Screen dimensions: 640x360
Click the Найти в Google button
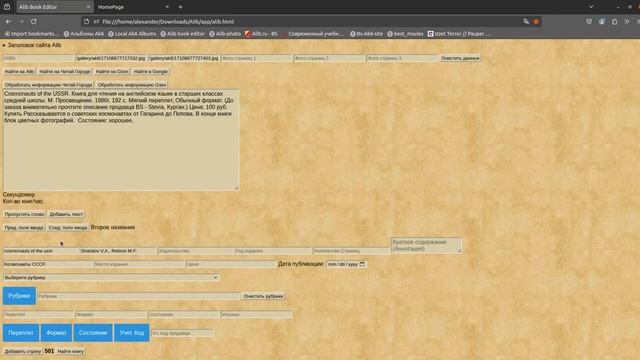coord(151,71)
